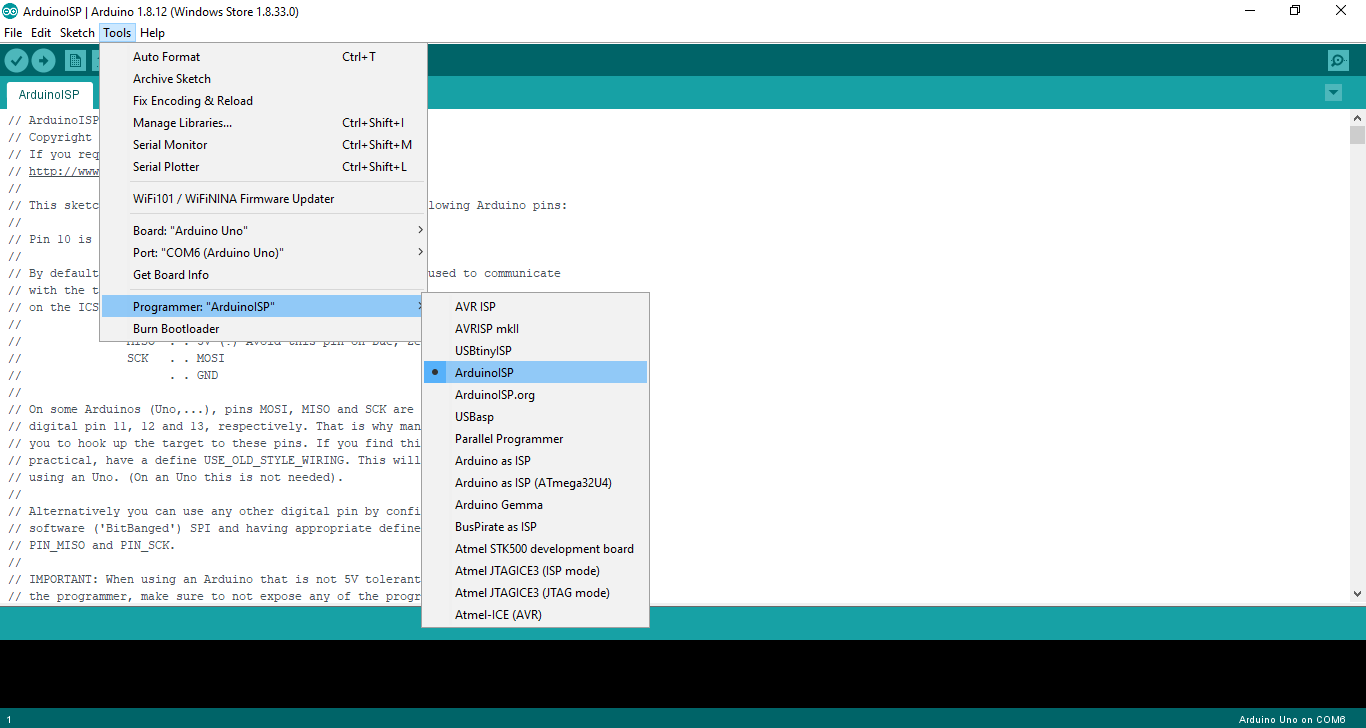
Task: Launch Serial Monitor from Tools menu
Action: (263, 145)
